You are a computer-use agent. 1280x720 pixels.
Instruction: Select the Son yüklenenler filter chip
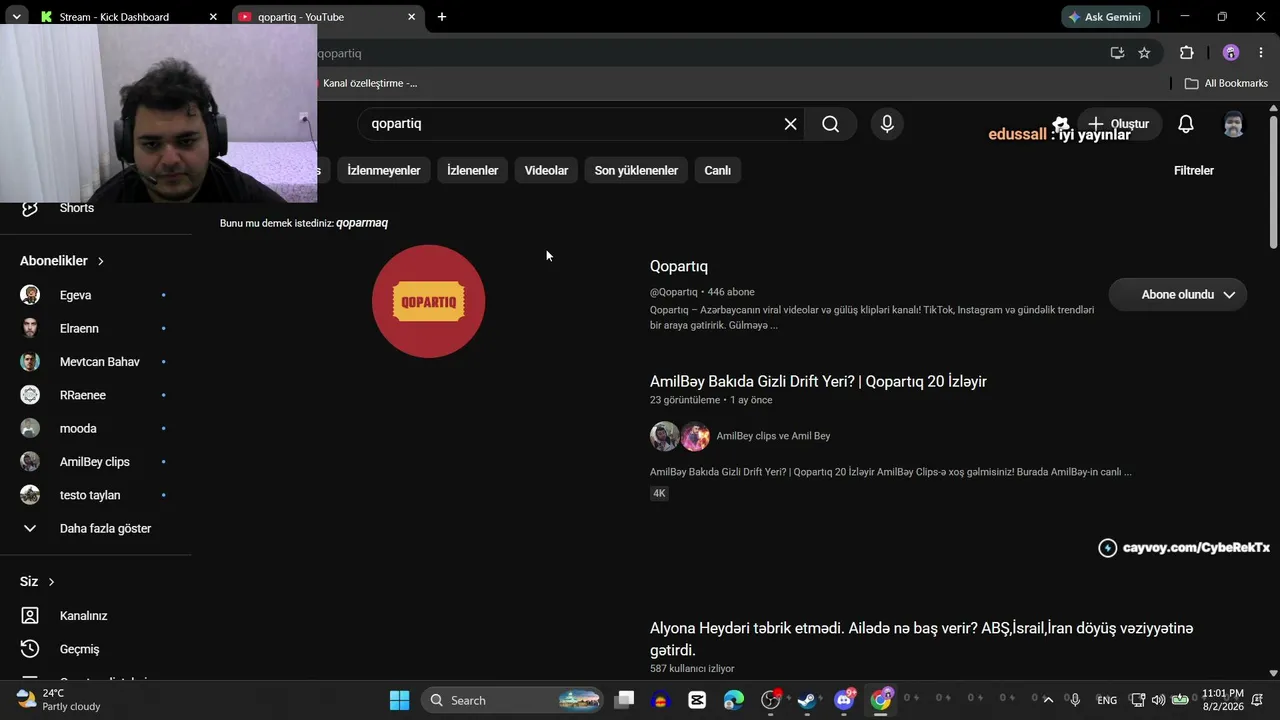[x=636, y=171]
